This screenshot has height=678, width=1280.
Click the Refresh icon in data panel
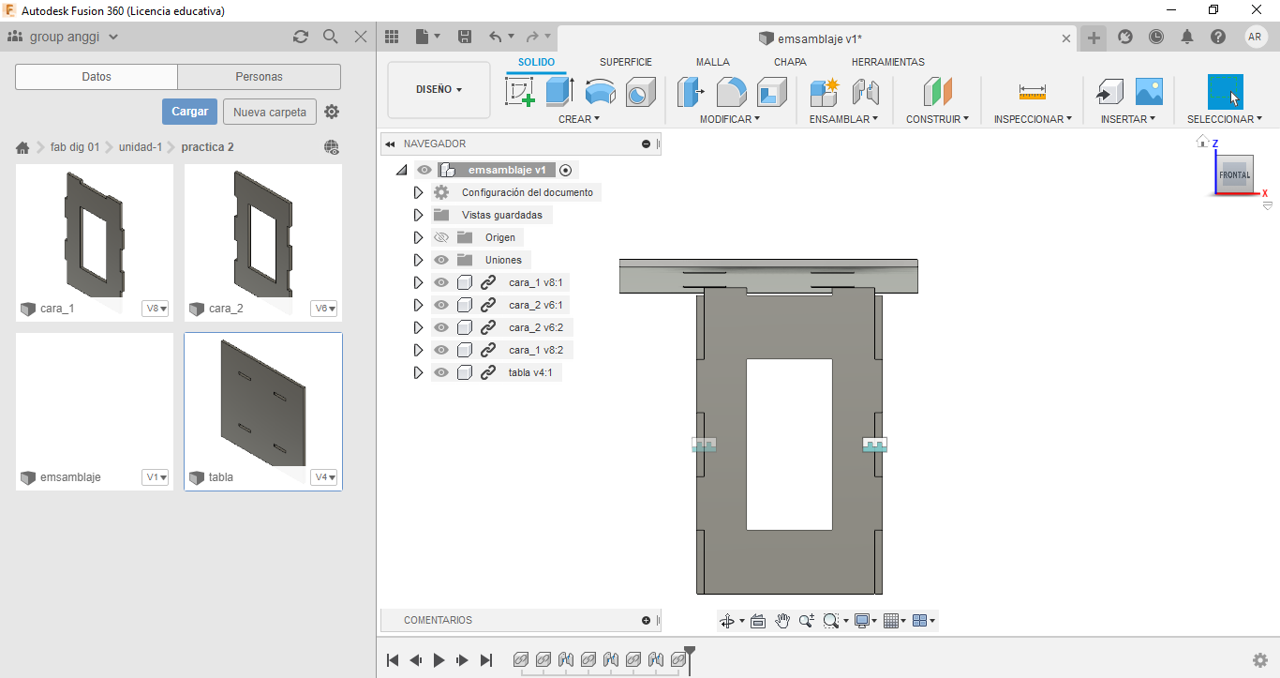(300, 37)
